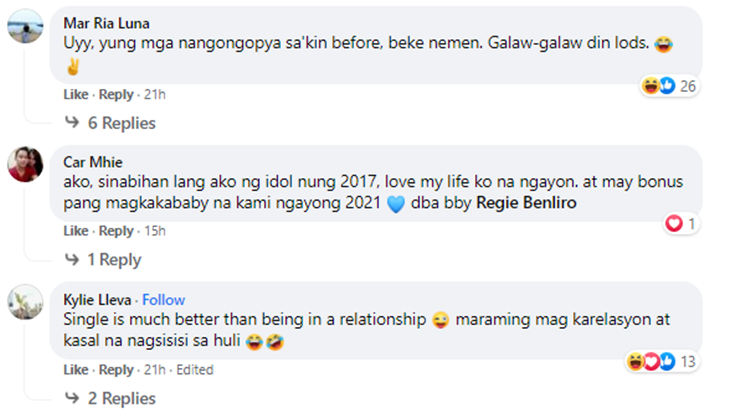
Task: Reply to Mar Ria Luna's comment
Action: 116,94
